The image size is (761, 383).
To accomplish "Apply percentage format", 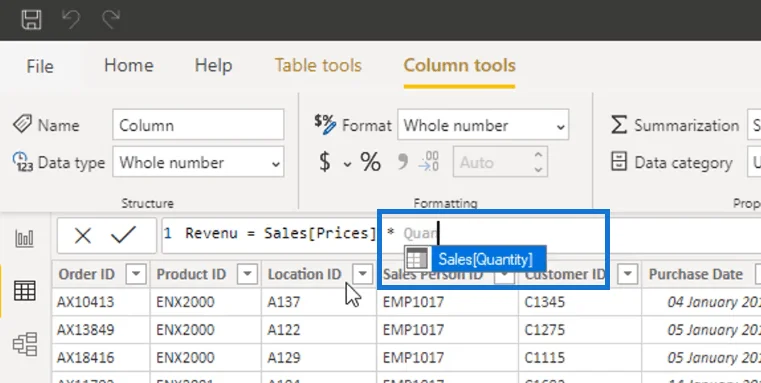I will (370, 162).
